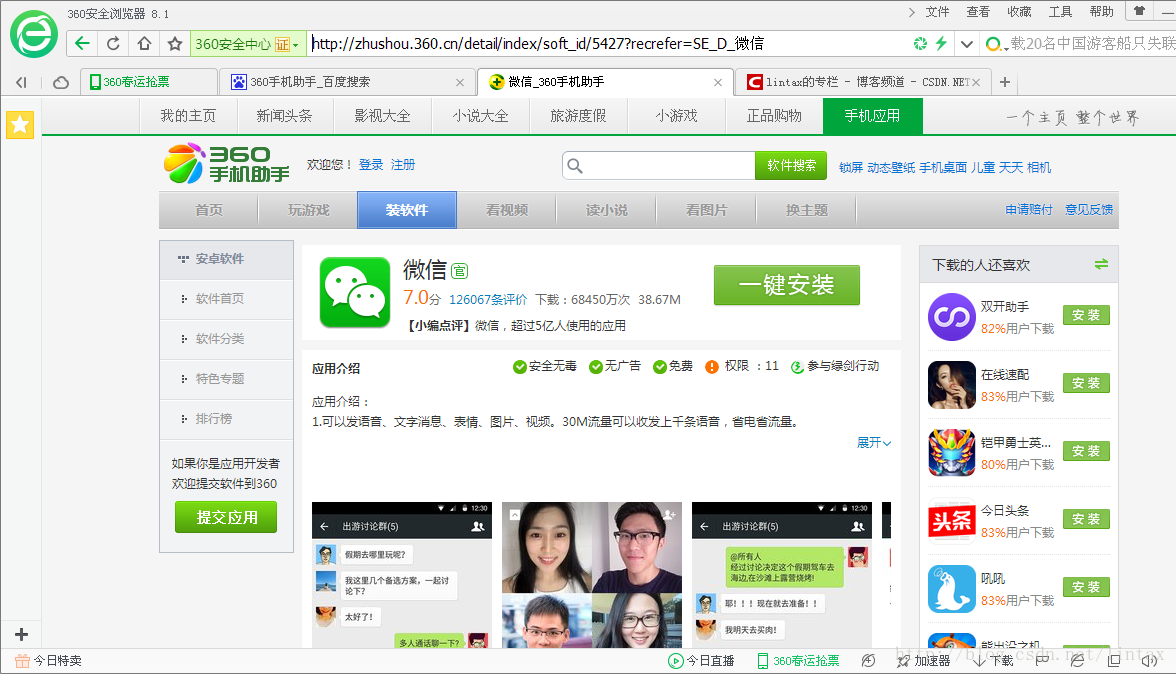Close the 360手机助手_百度搜索 tab
This screenshot has height=674, width=1176.
tap(460, 82)
